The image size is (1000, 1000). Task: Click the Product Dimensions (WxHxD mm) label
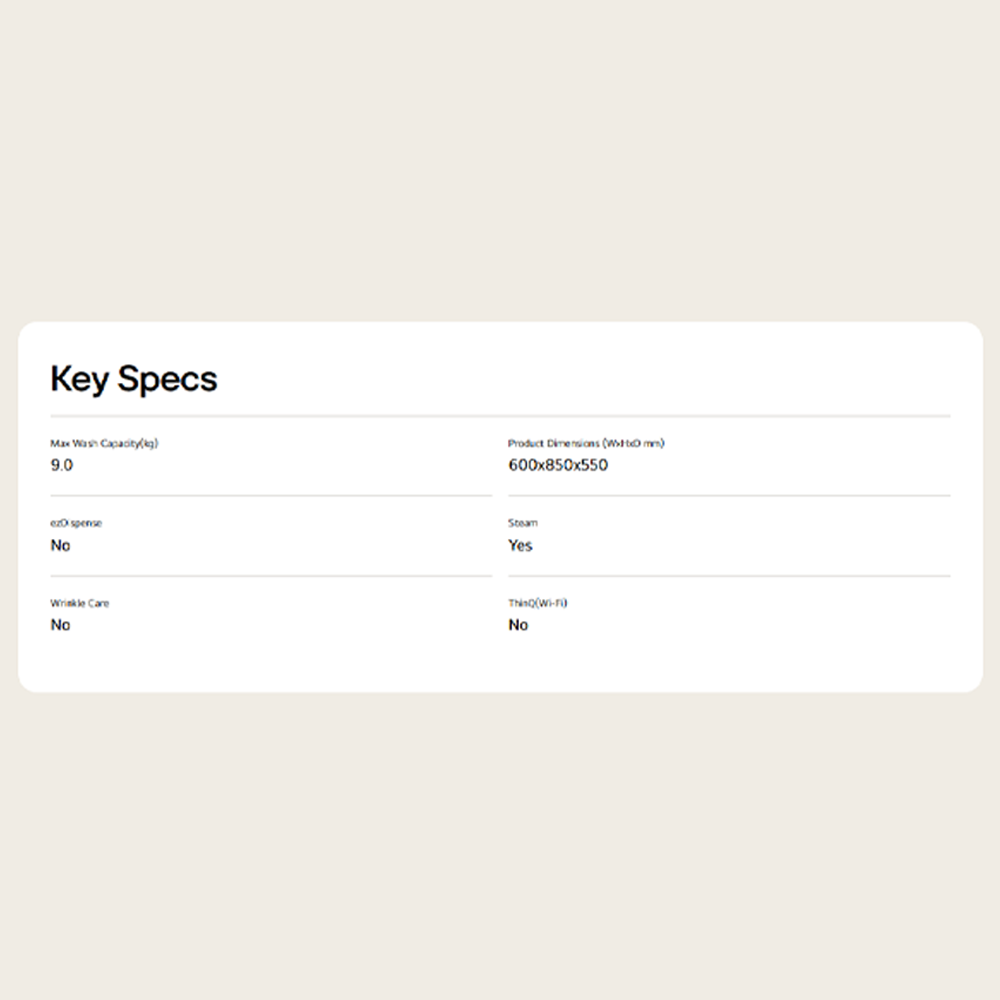[x=585, y=443]
